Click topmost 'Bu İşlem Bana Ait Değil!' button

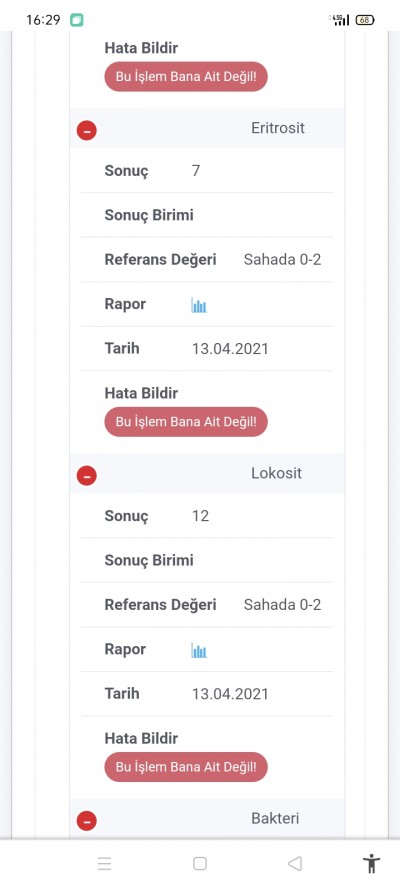point(186,76)
